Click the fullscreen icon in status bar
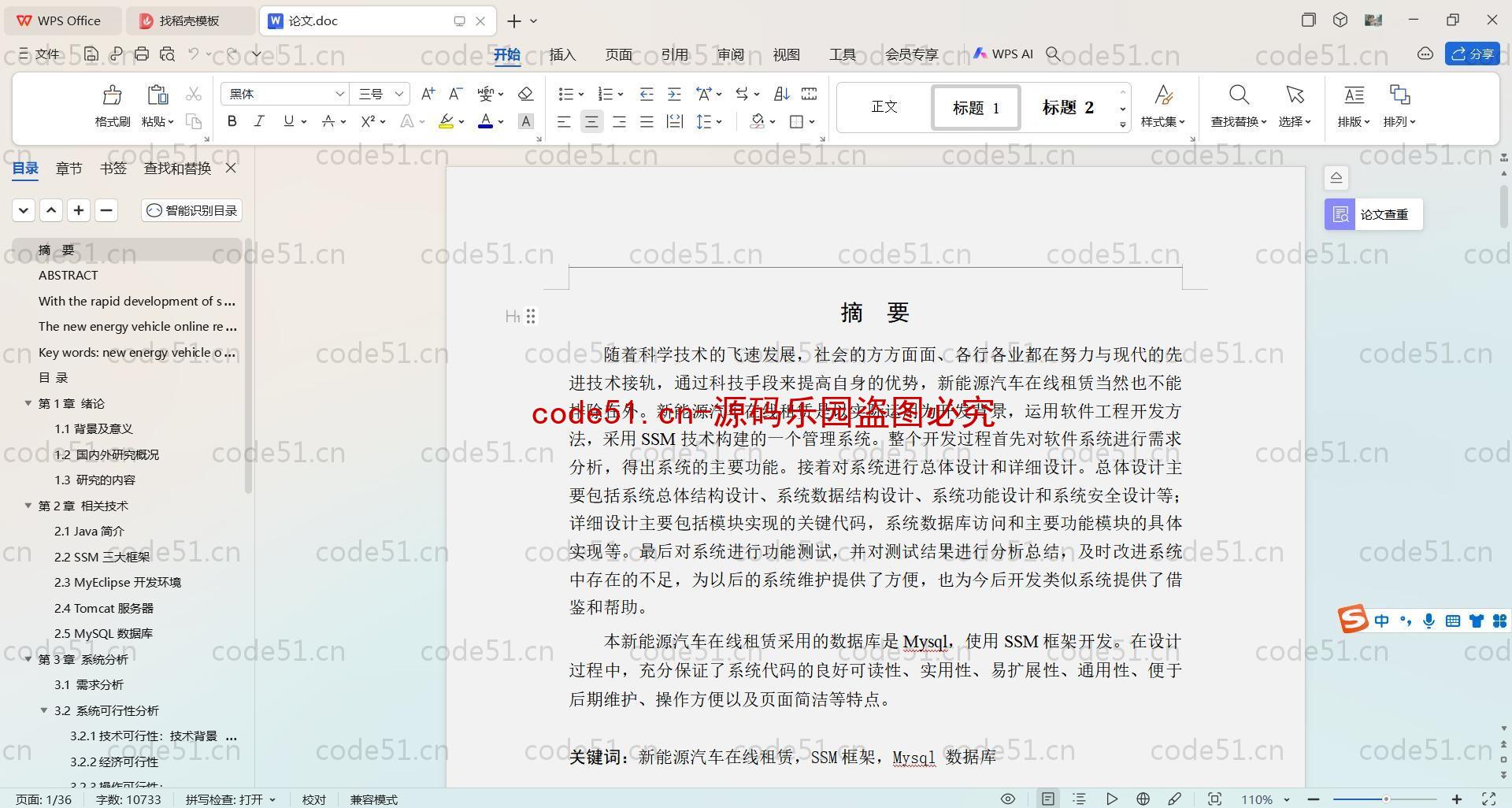1512x808 pixels. pos(1488,799)
